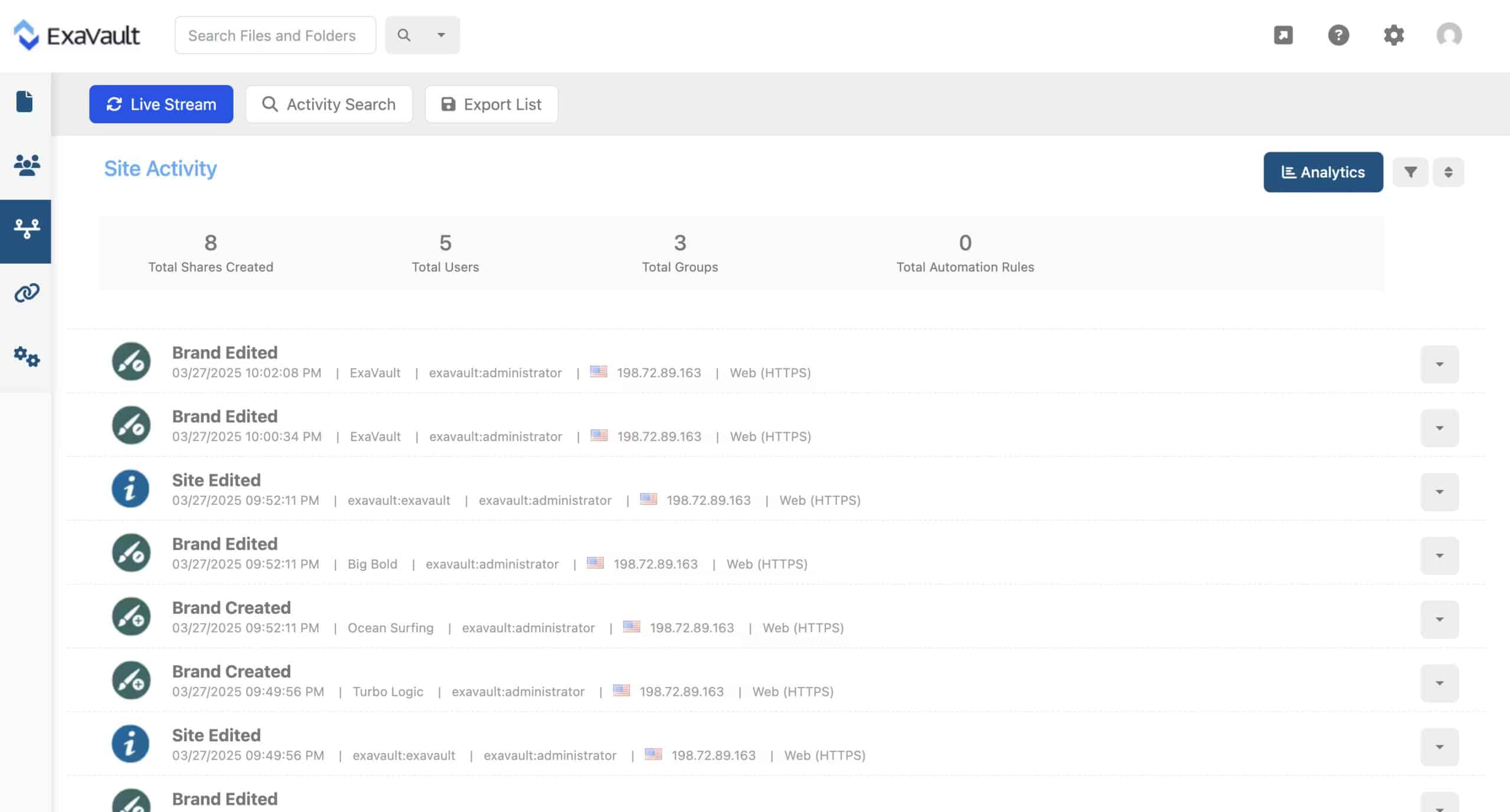The width and height of the screenshot is (1510, 812).
Task: Open the filter icon beside Analytics
Action: coord(1410,172)
